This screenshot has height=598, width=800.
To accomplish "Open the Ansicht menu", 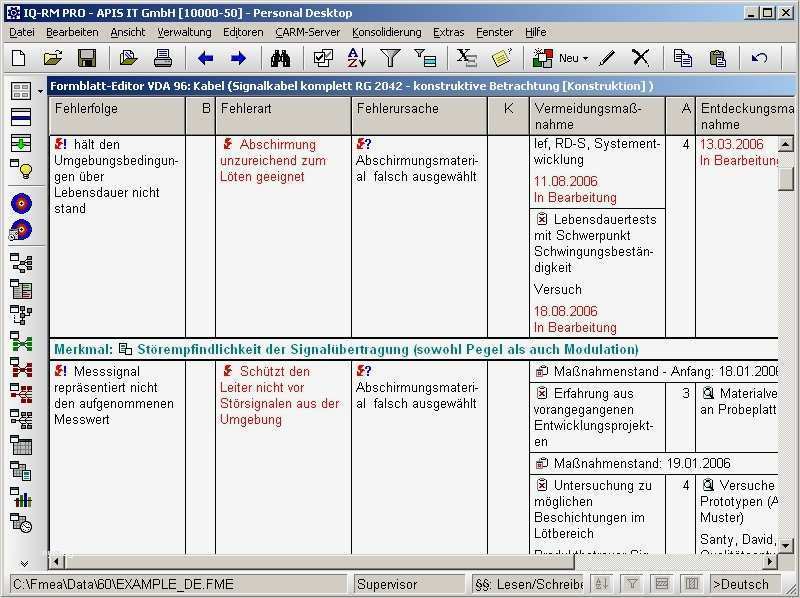I will click(128, 32).
